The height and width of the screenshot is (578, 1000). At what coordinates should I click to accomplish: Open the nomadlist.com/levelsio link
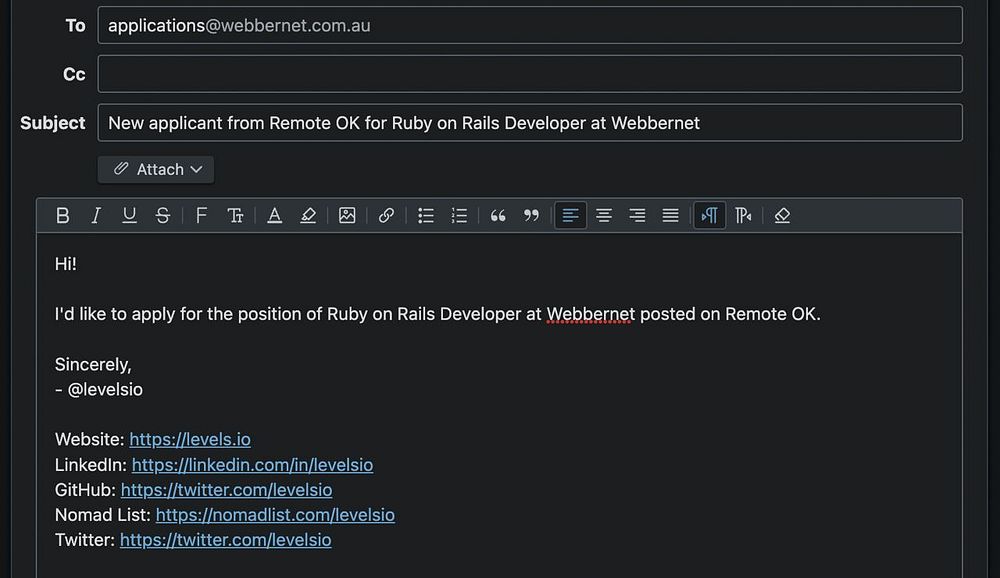pos(275,515)
